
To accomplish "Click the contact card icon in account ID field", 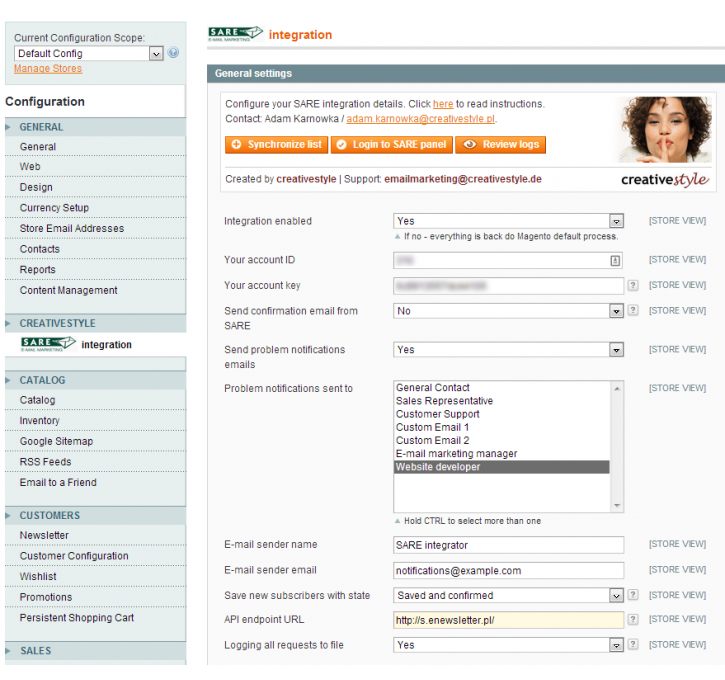I will point(615,261).
